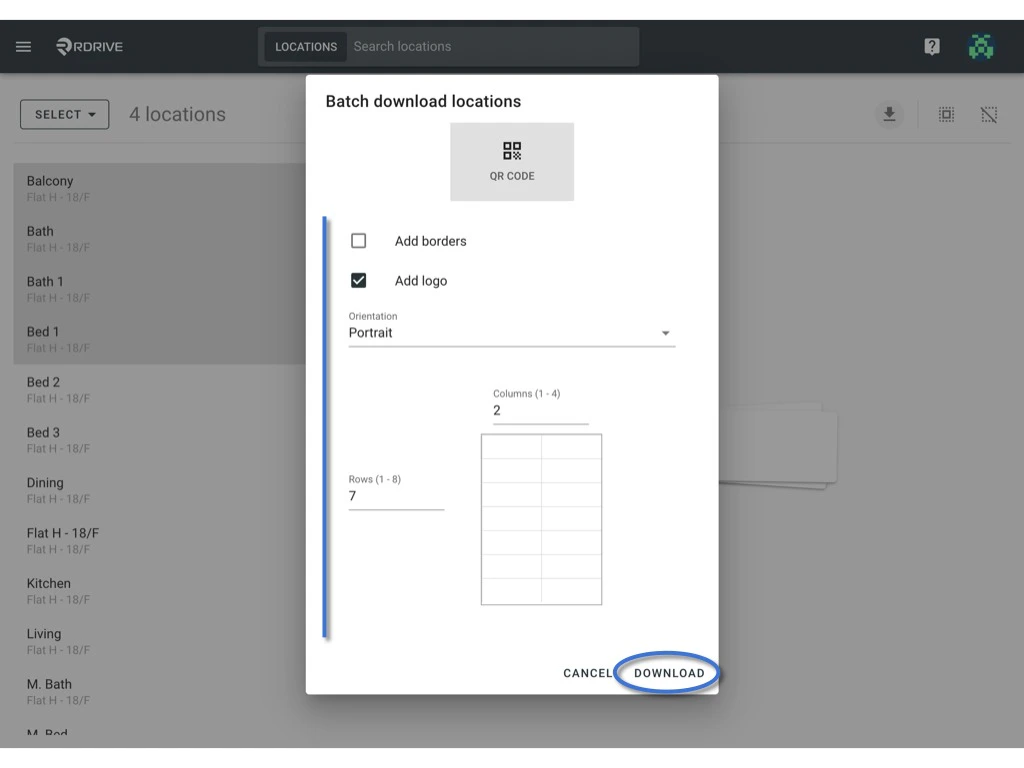Toggle Add borders off then leave dialog
The image size is (1024, 768).
pyautogui.click(x=358, y=240)
